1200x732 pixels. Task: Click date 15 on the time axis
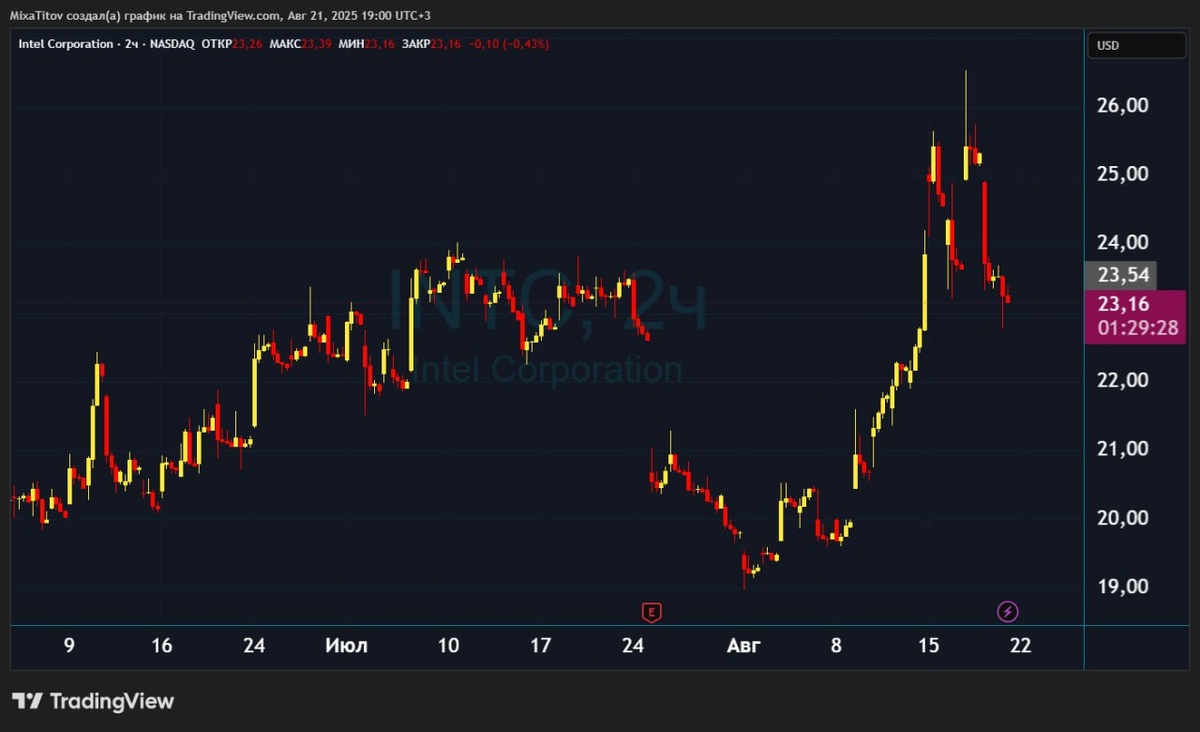pos(928,646)
